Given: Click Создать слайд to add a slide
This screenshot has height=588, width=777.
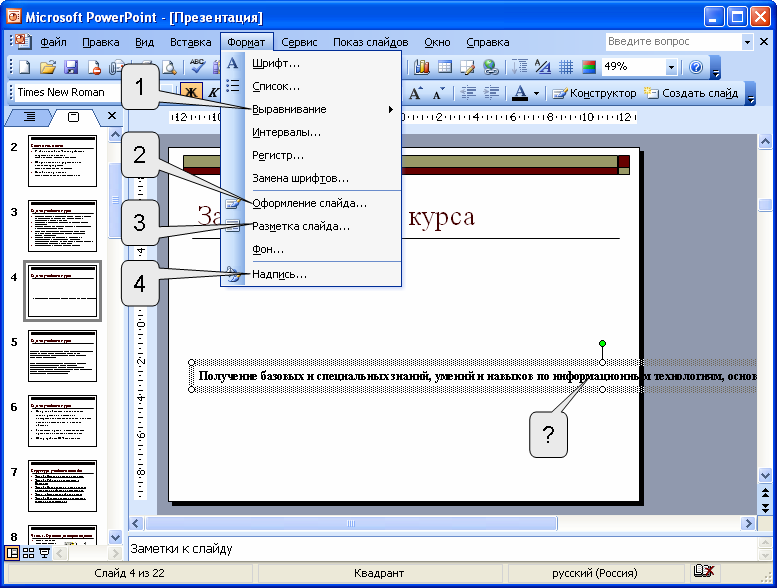Looking at the screenshot, I should 691,93.
